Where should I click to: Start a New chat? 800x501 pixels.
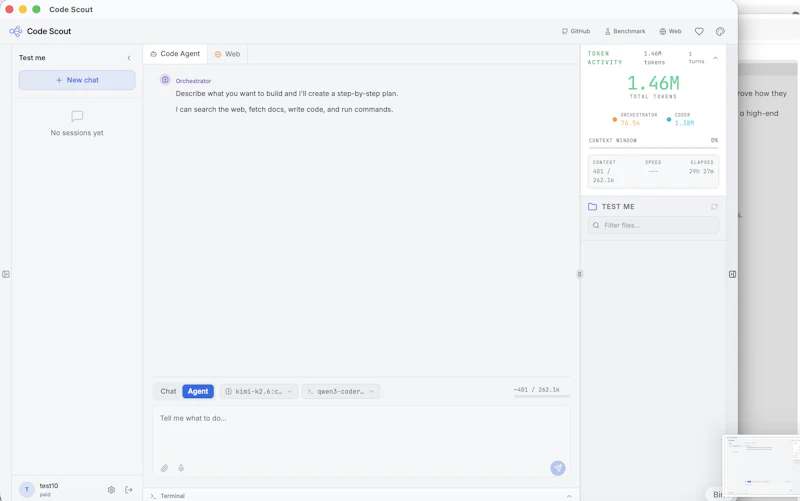(x=77, y=80)
